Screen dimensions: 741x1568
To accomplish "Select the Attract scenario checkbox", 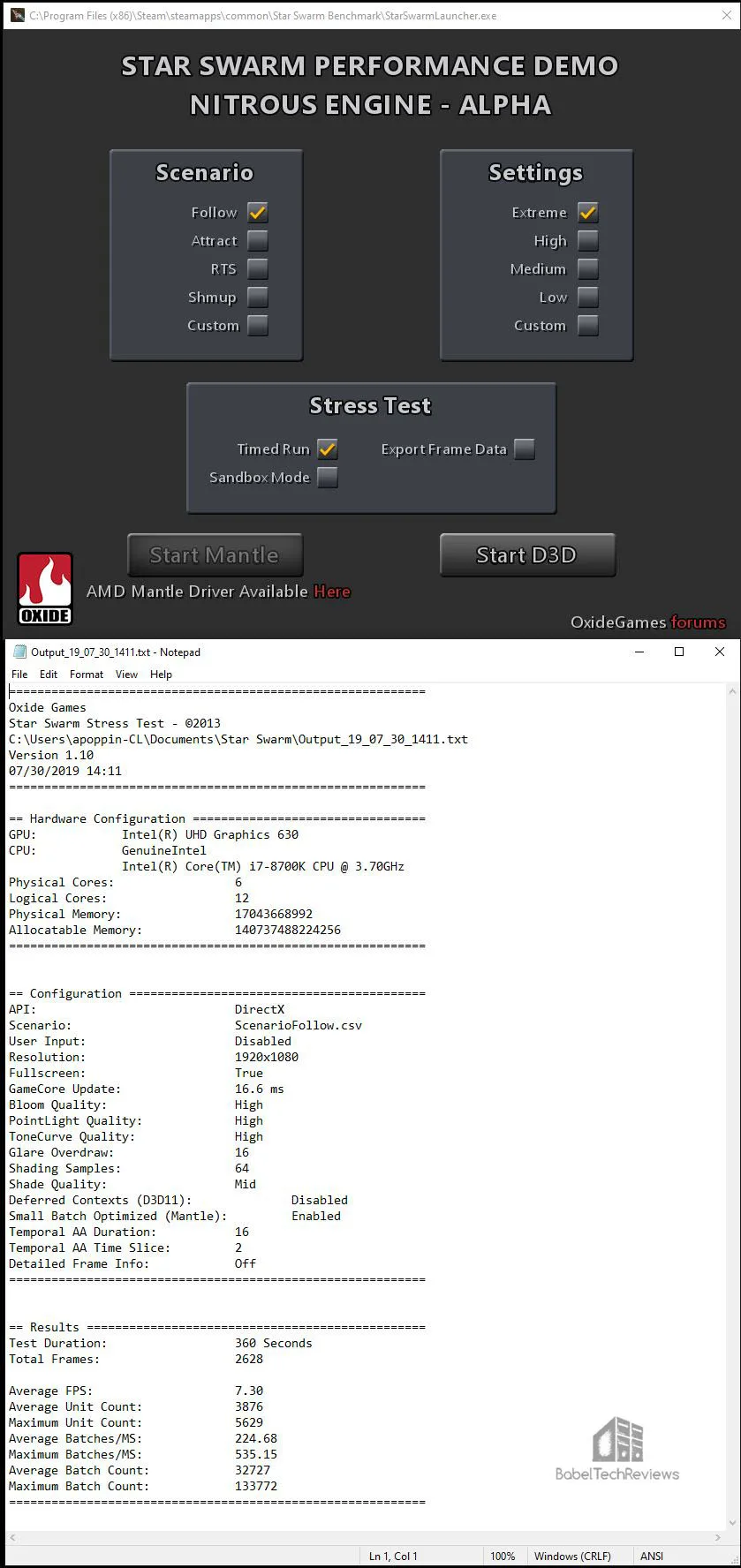I will click(x=257, y=241).
